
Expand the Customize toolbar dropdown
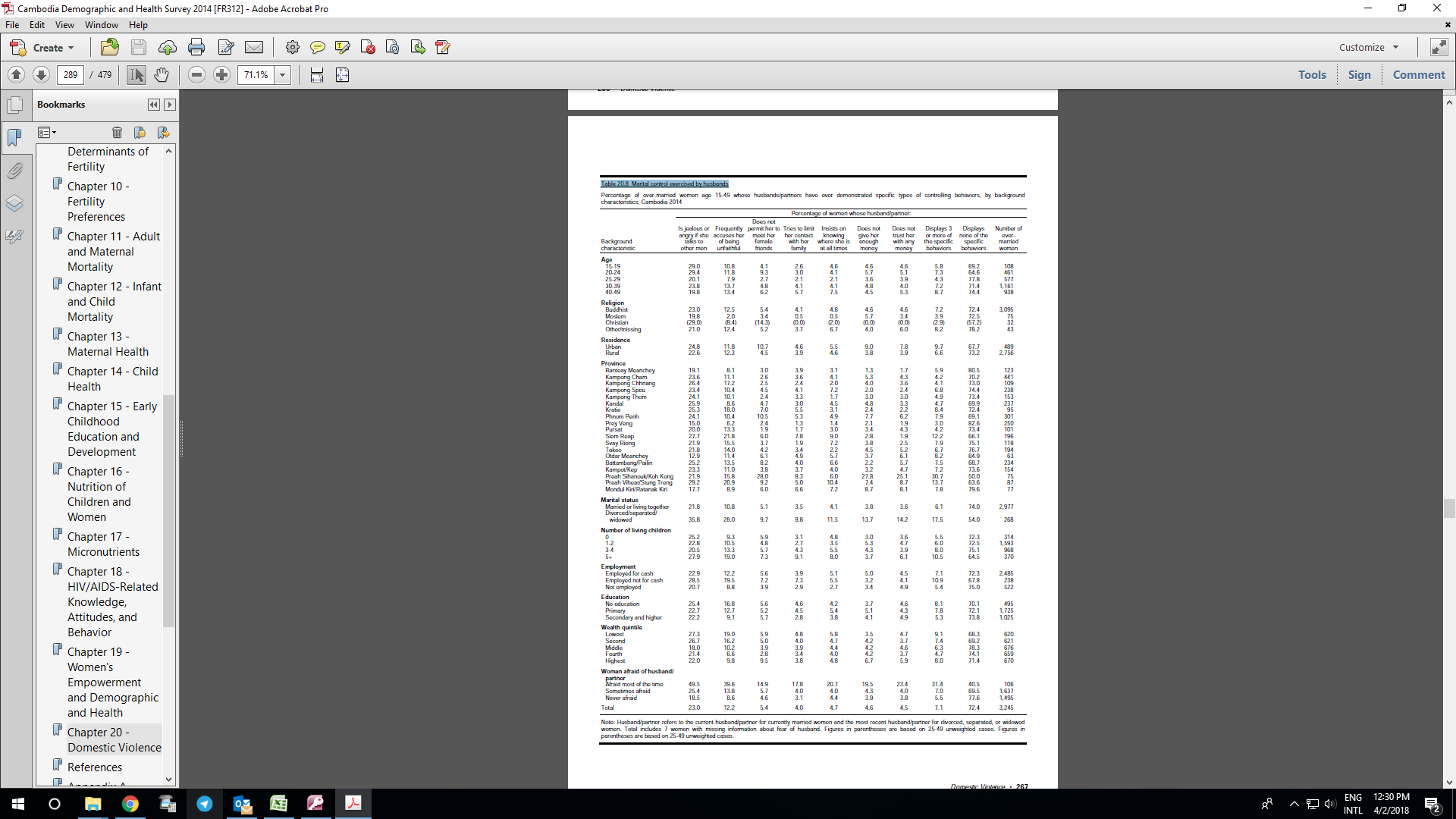coord(1369,47)
